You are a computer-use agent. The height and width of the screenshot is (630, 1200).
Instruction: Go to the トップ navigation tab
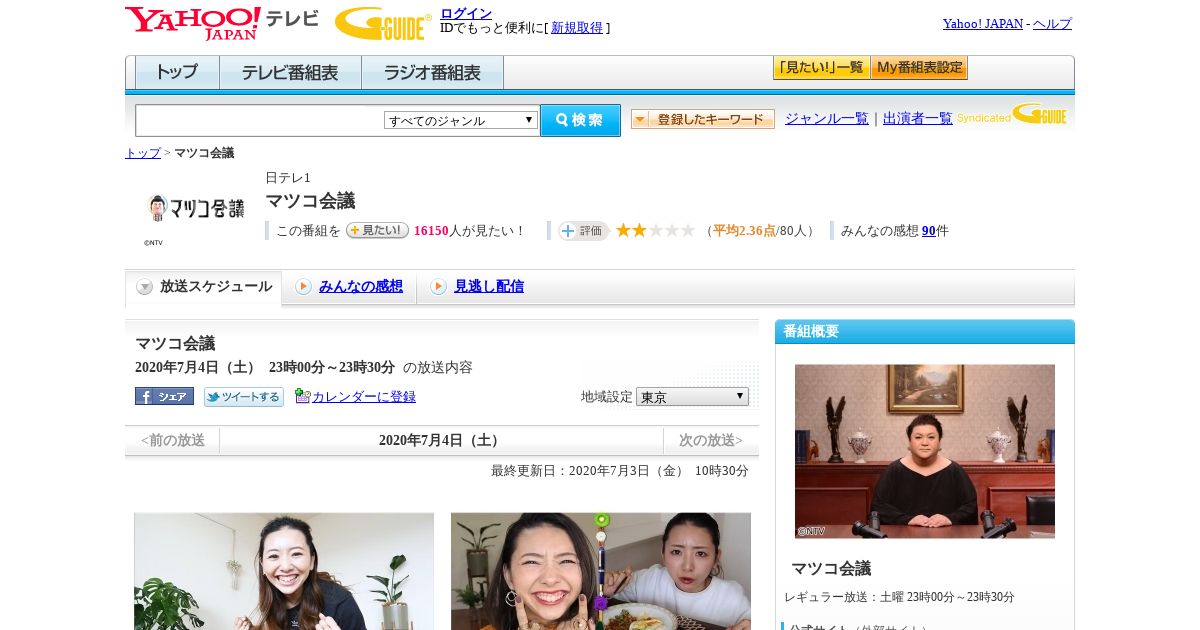[177, 73]
